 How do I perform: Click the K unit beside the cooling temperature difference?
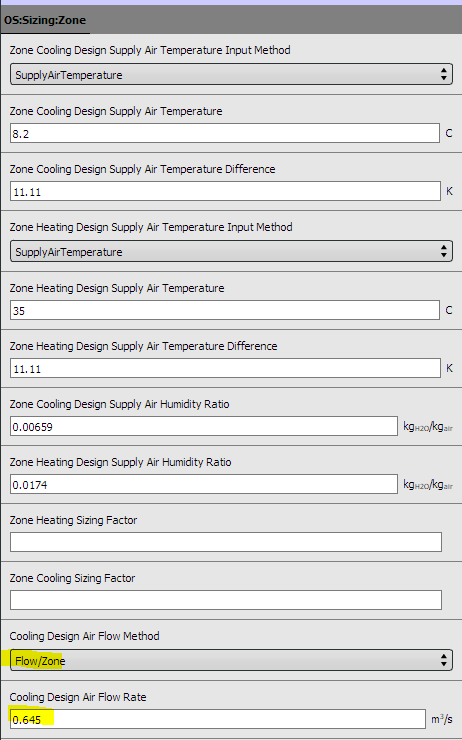[x=449, y=192]
